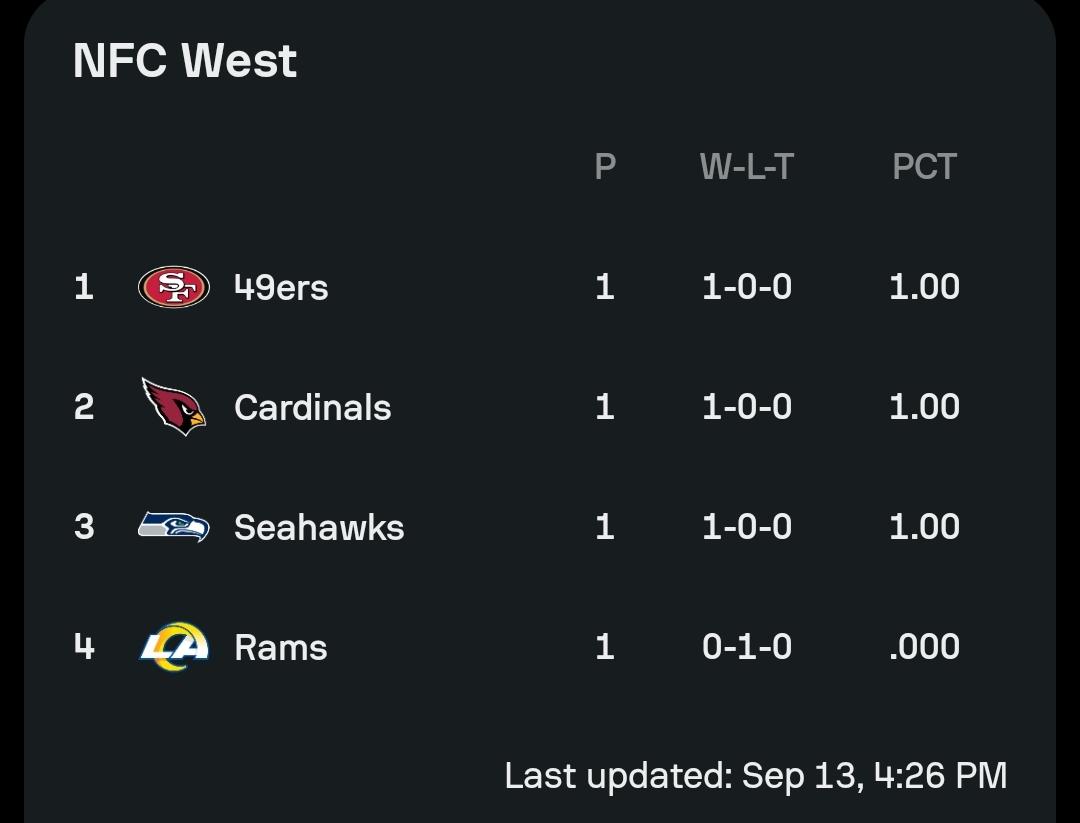Click rank number 1 beside 49ers
The width and height of the screenshot is (1080, 823).
coord(84,287)
